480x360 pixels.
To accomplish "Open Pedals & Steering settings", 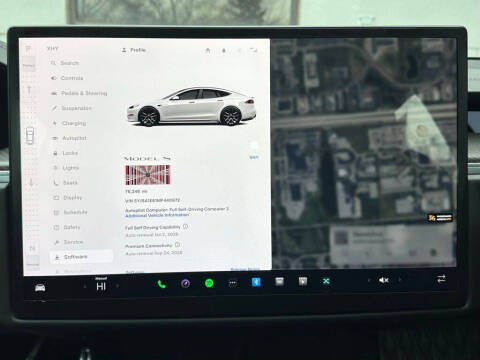I will click(79, 93).
